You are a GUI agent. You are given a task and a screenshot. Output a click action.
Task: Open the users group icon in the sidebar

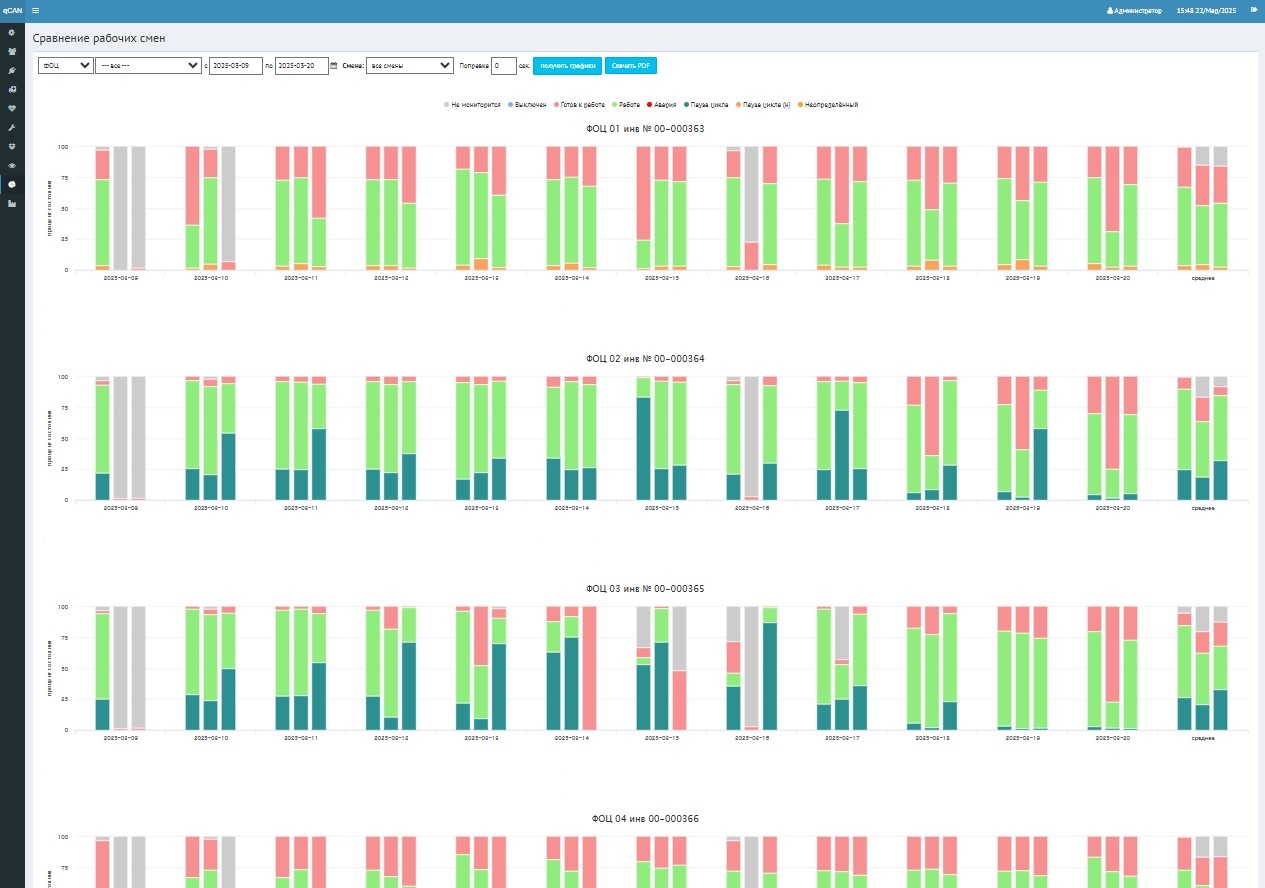click(12, 52)
